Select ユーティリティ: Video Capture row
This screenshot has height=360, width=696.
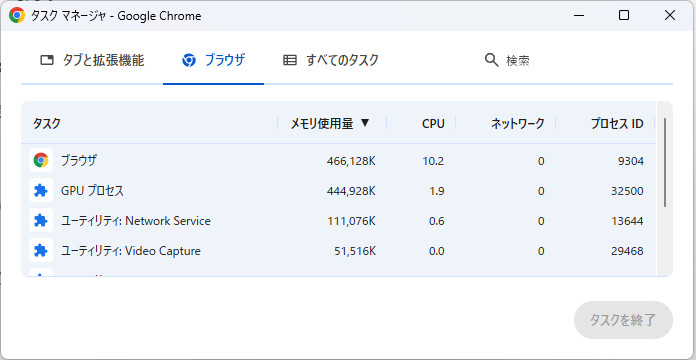coord(339,251)
